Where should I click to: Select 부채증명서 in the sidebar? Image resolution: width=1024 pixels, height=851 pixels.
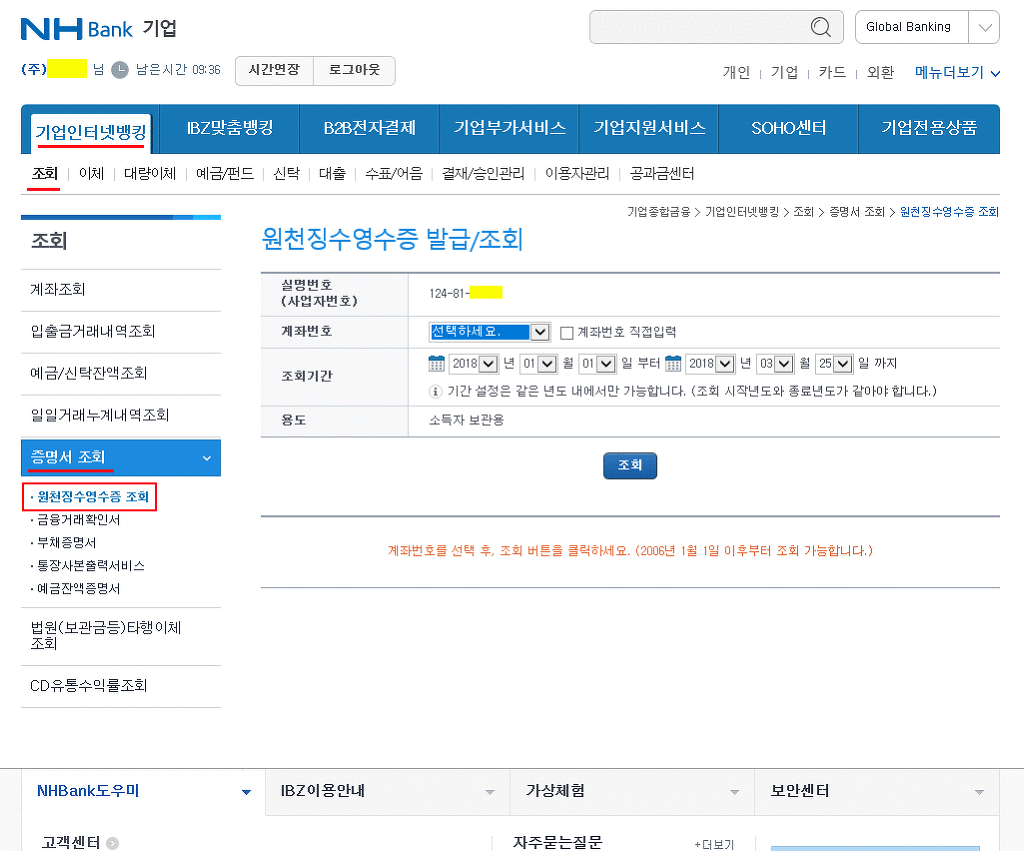coord(67,543)
